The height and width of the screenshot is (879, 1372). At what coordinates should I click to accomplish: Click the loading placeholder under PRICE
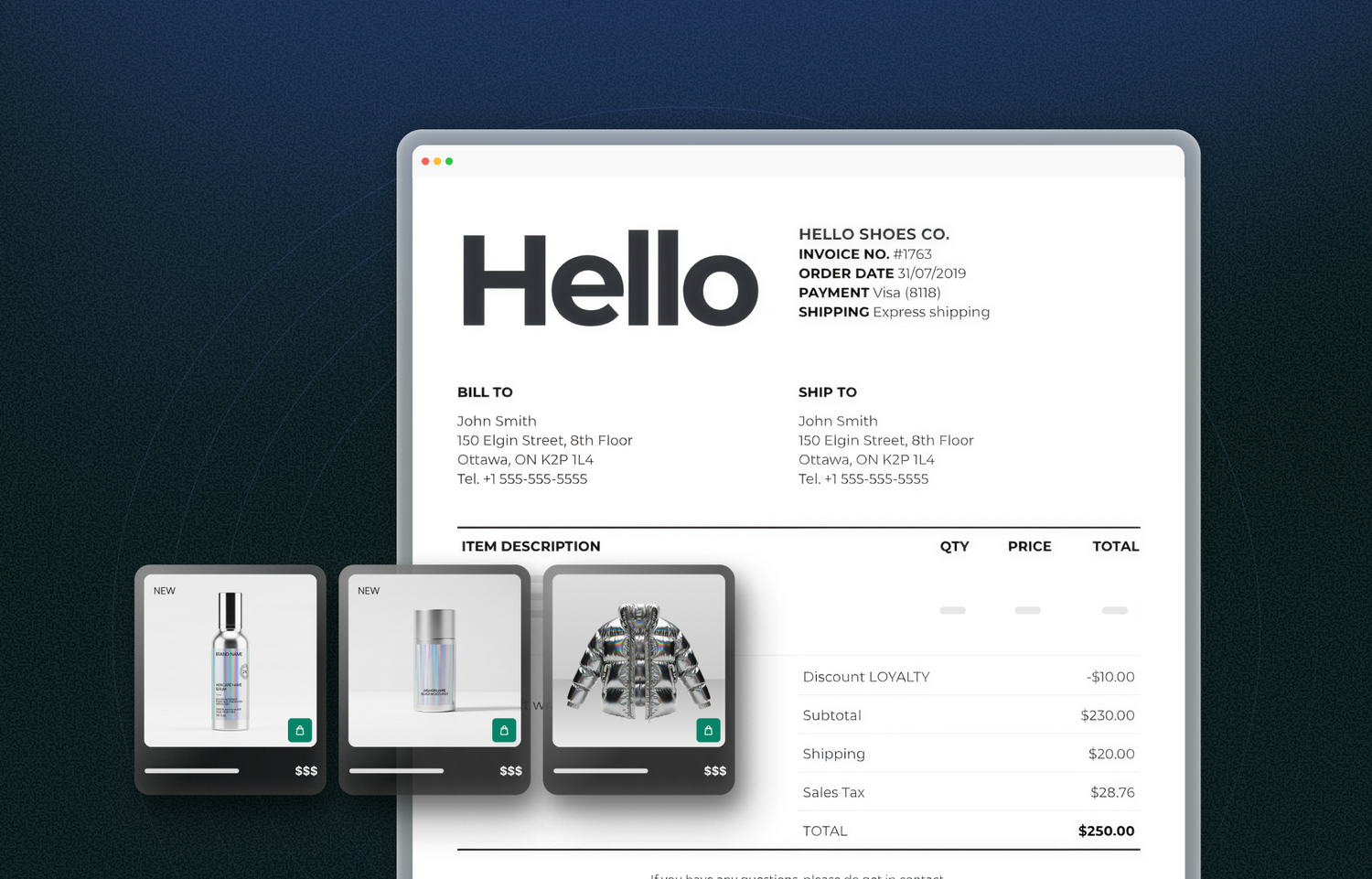1027,610
